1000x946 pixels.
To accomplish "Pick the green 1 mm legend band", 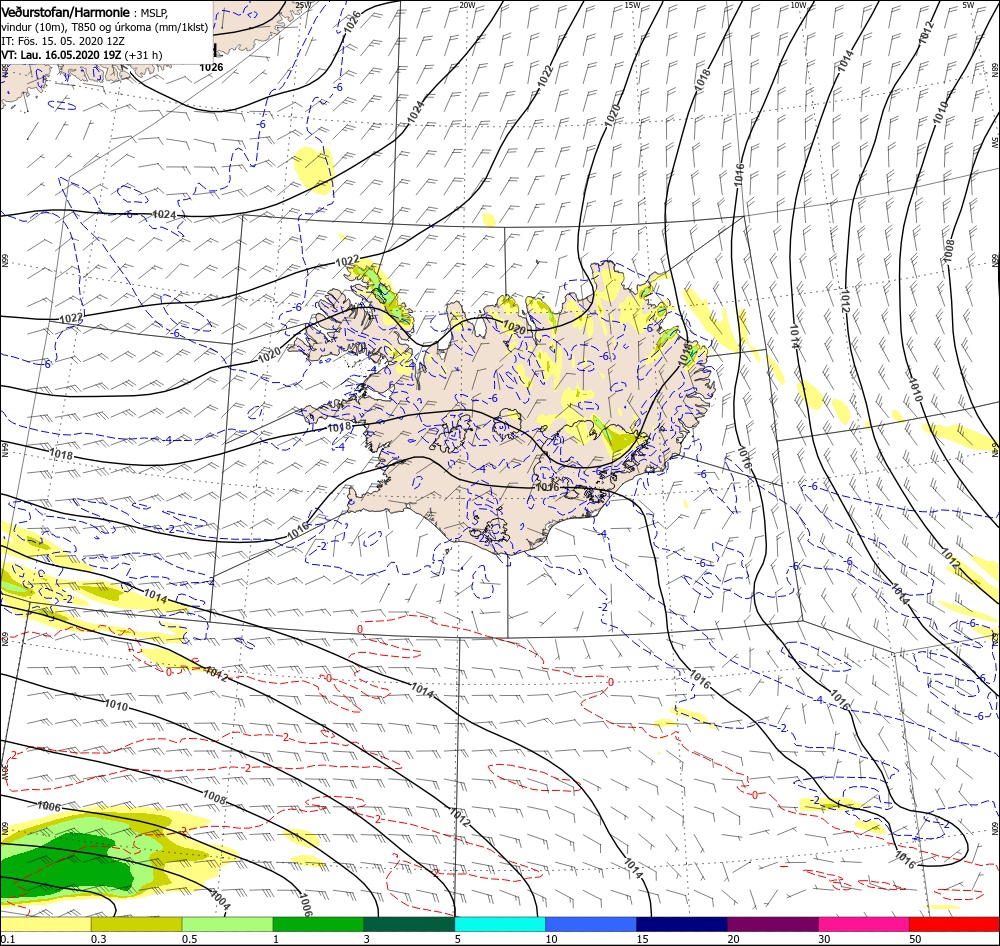I will (x=318, y=924).
